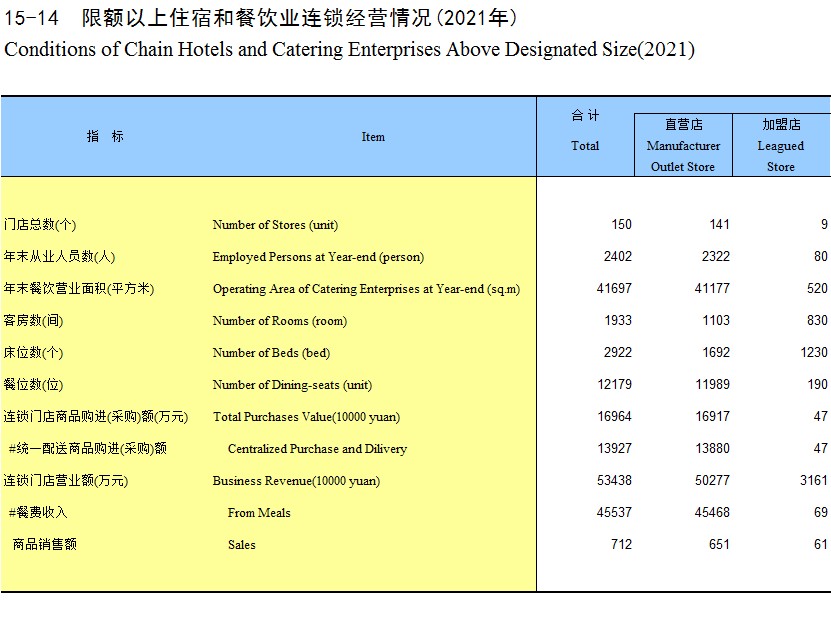Select the '连锁门店营业额(万元)' row label

click(66, 480)
